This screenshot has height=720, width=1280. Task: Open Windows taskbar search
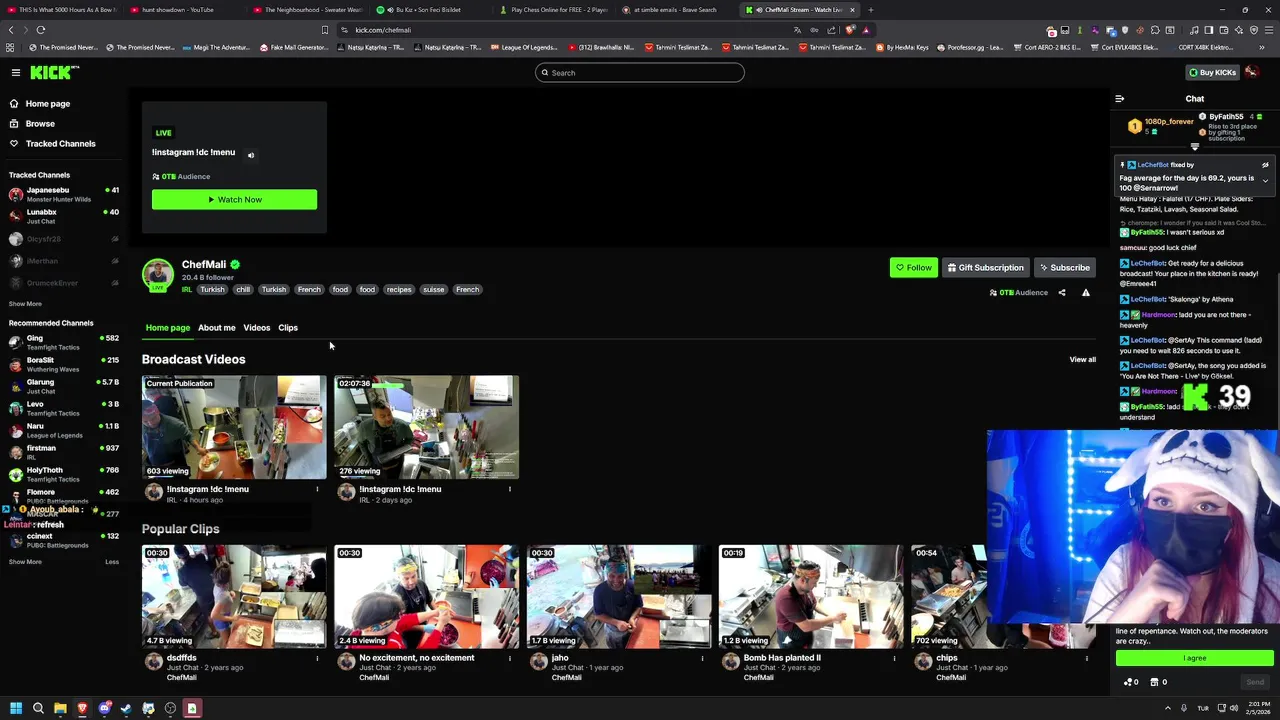coord(38,709)
